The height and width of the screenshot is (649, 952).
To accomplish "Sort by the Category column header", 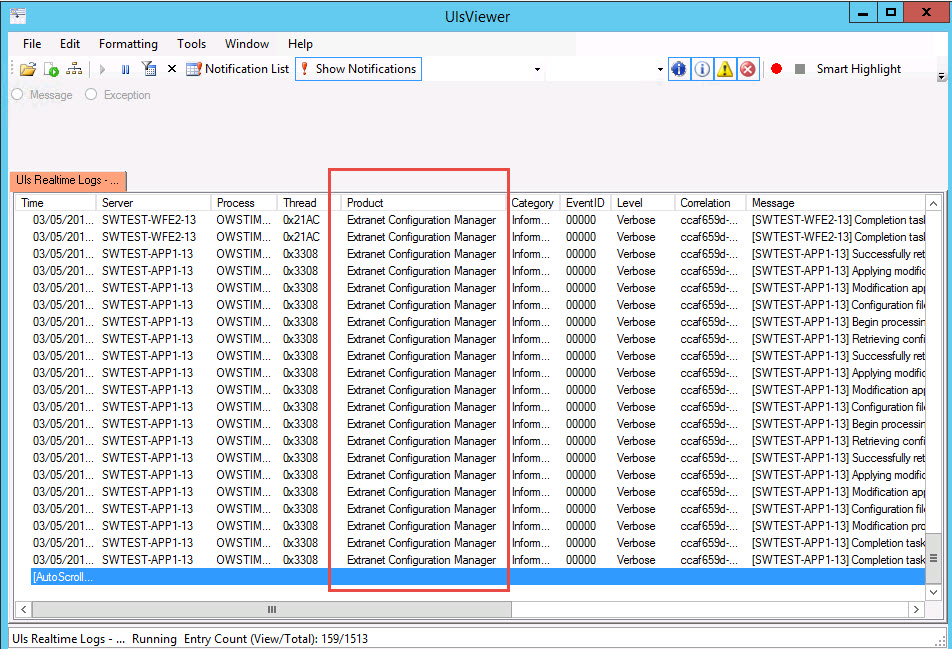I will point(532,203).
